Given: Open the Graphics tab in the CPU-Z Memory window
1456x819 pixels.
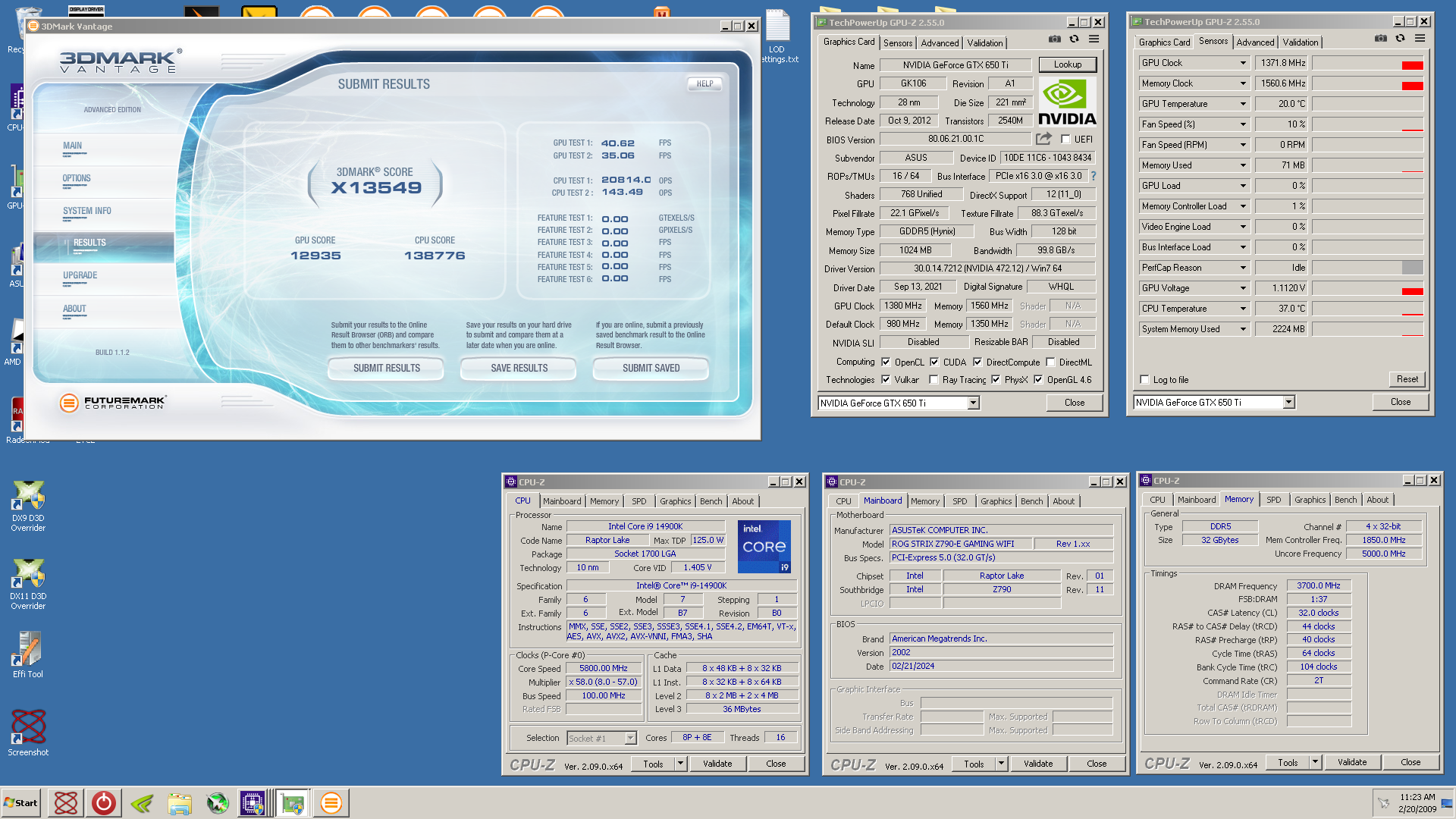Looking at the screenshot, I should (x=1310, y=500).
